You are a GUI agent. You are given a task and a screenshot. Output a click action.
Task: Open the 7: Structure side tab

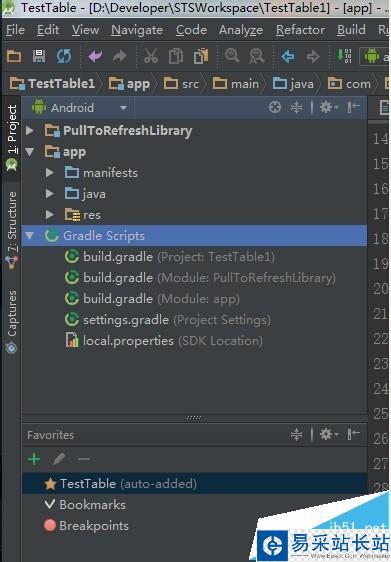click(x=11, y=230)
